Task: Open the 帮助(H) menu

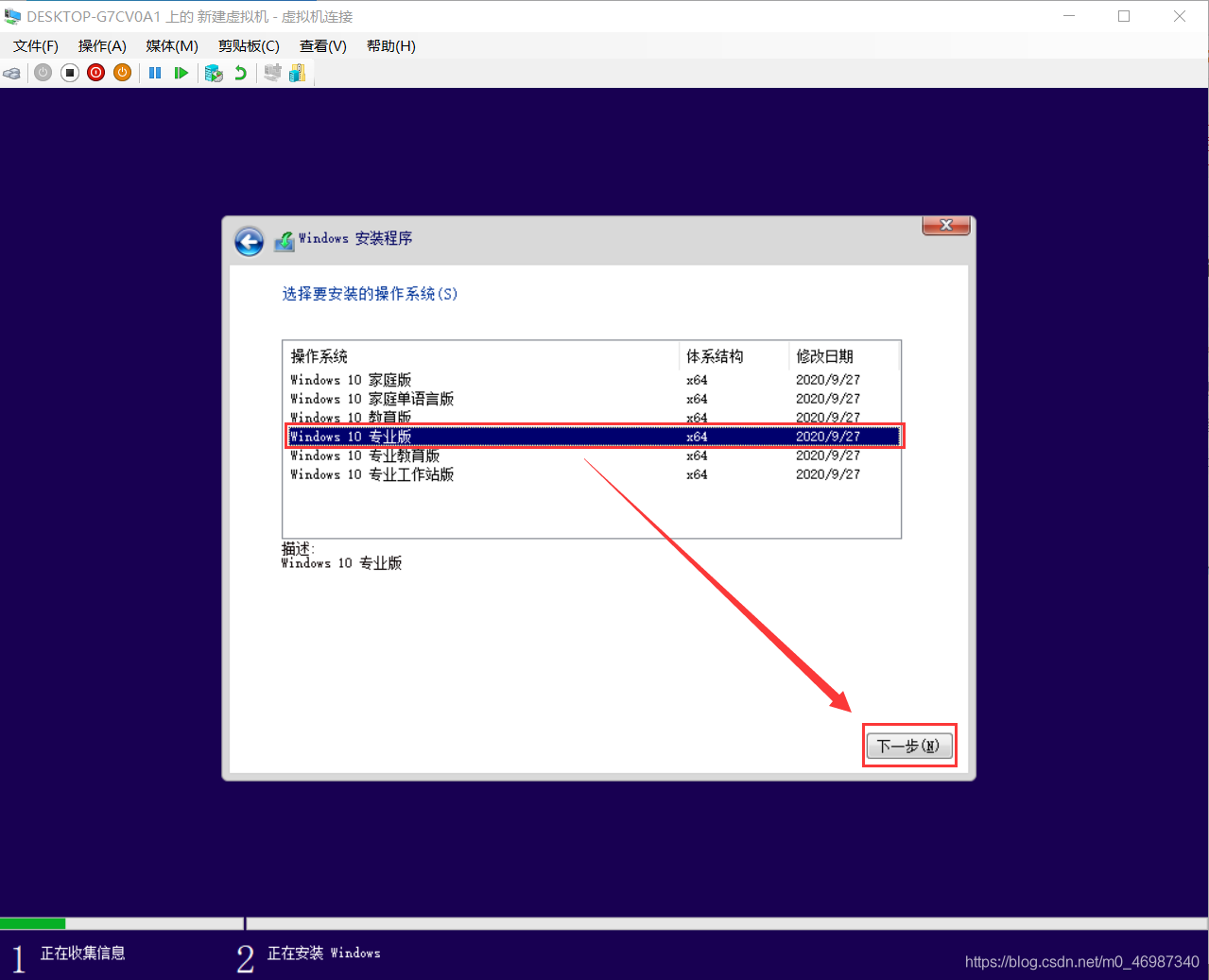Action: [x=391, y=46]
